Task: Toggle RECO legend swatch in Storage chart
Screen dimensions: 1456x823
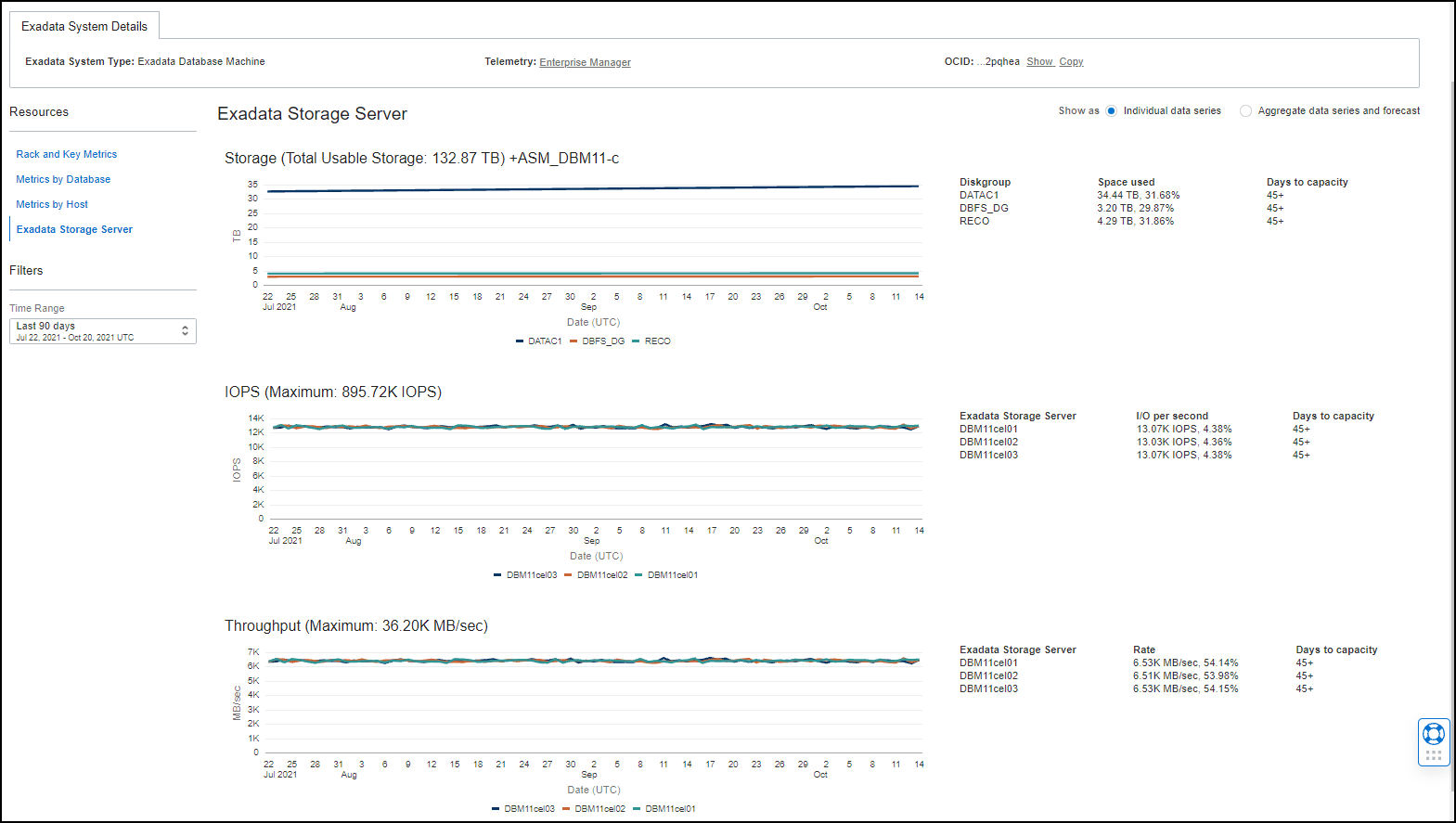Action: (x=636, y=341)
